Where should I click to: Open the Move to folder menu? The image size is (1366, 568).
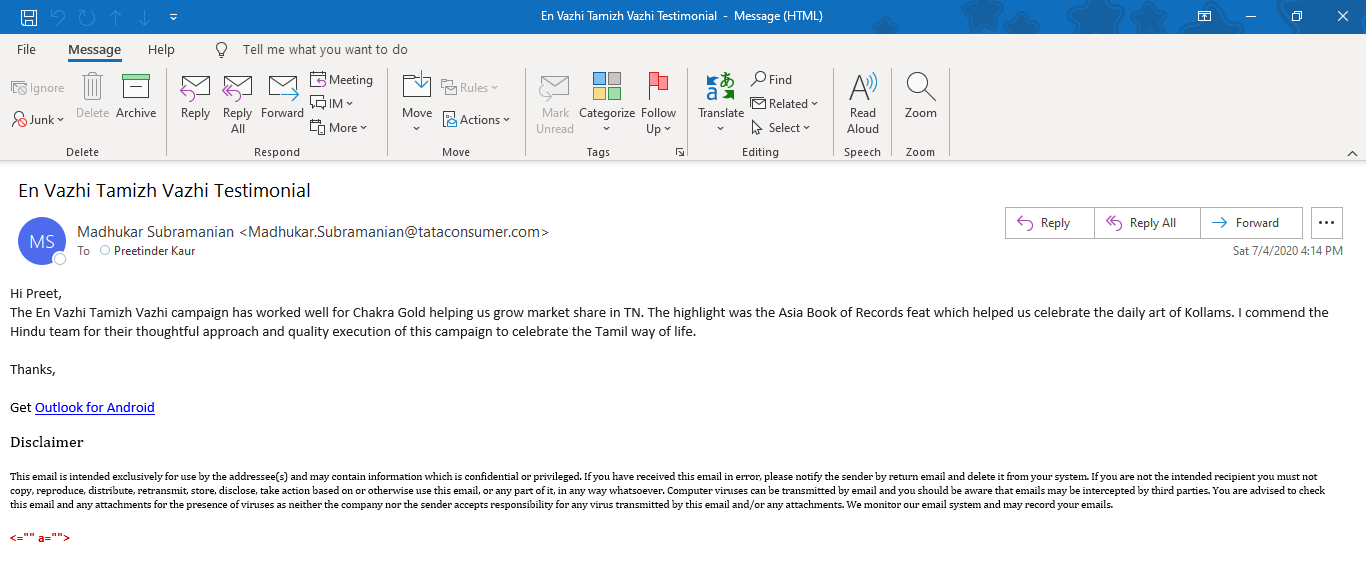click(x=417, y=103)
